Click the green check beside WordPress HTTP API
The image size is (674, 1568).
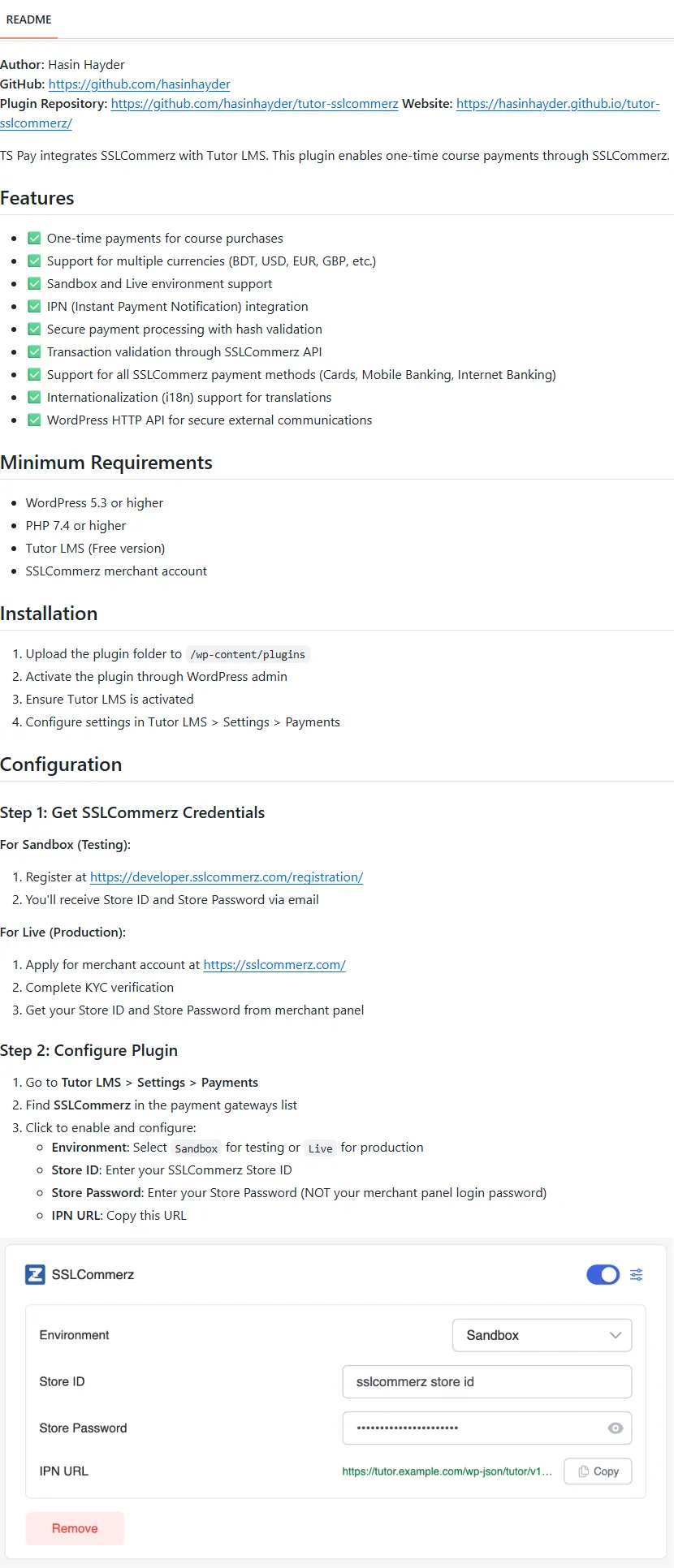point(34,420)
